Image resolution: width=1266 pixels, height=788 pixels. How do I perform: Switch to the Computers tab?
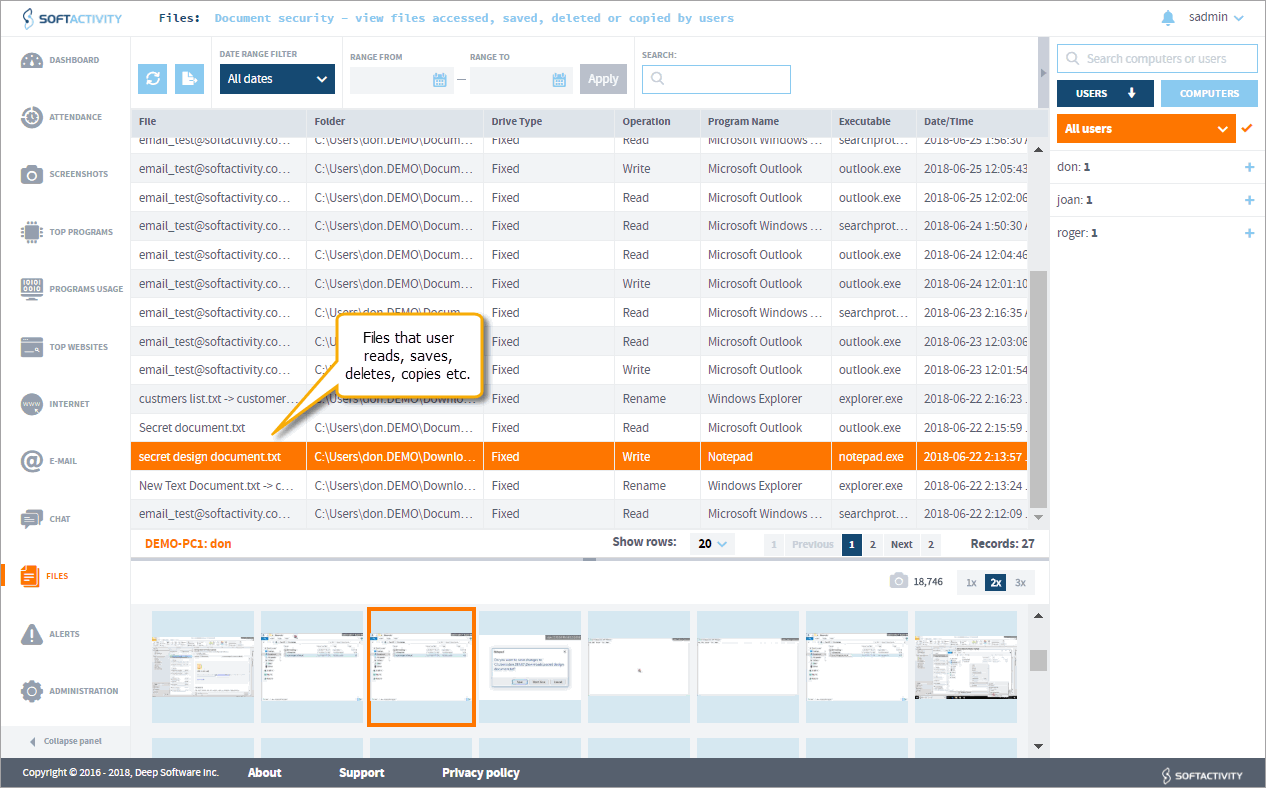[x=1209, y=94]
